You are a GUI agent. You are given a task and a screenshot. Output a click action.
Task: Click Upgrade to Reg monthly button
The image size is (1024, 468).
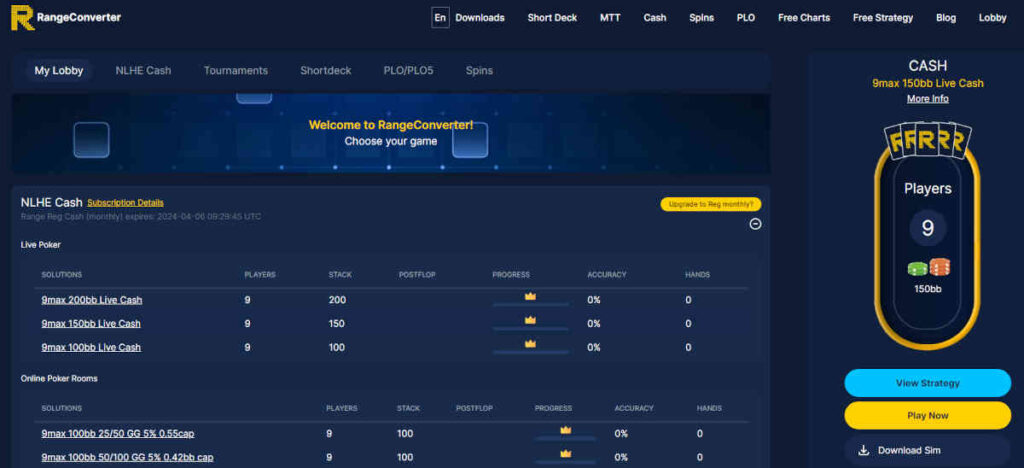click(x=711, y=204)
